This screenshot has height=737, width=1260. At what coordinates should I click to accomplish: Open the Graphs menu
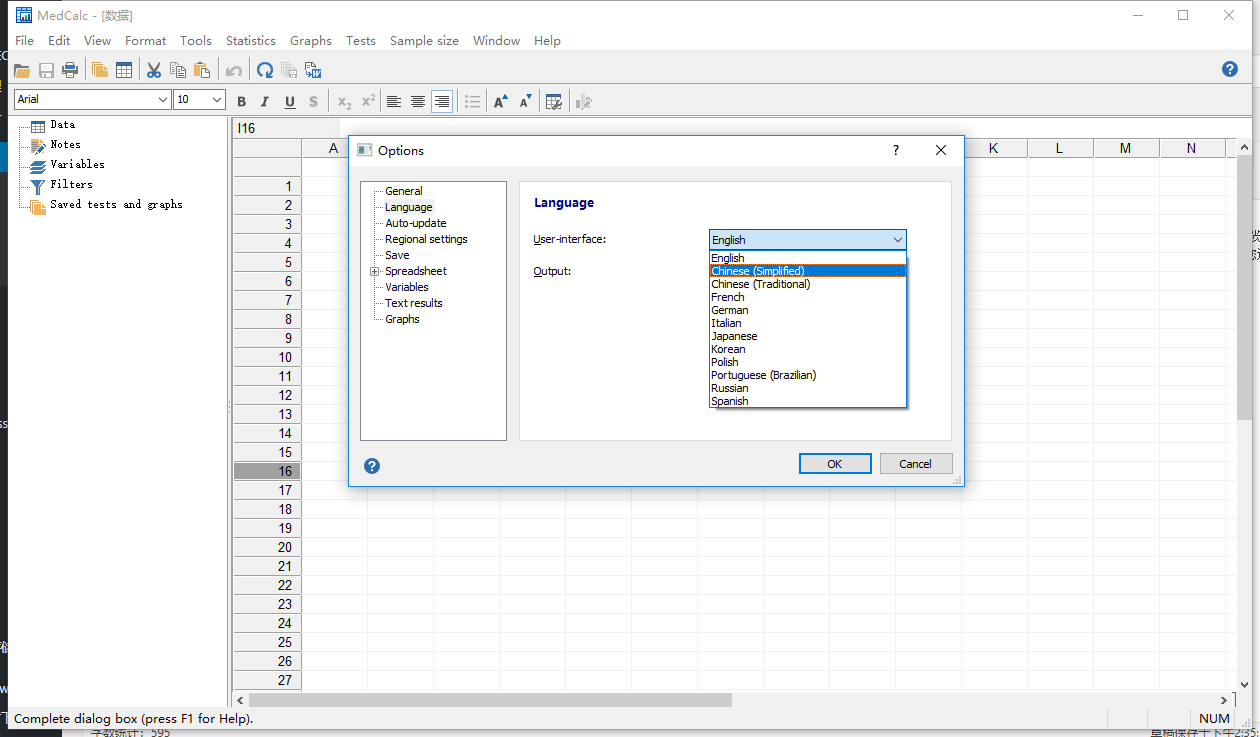point(311,41)
